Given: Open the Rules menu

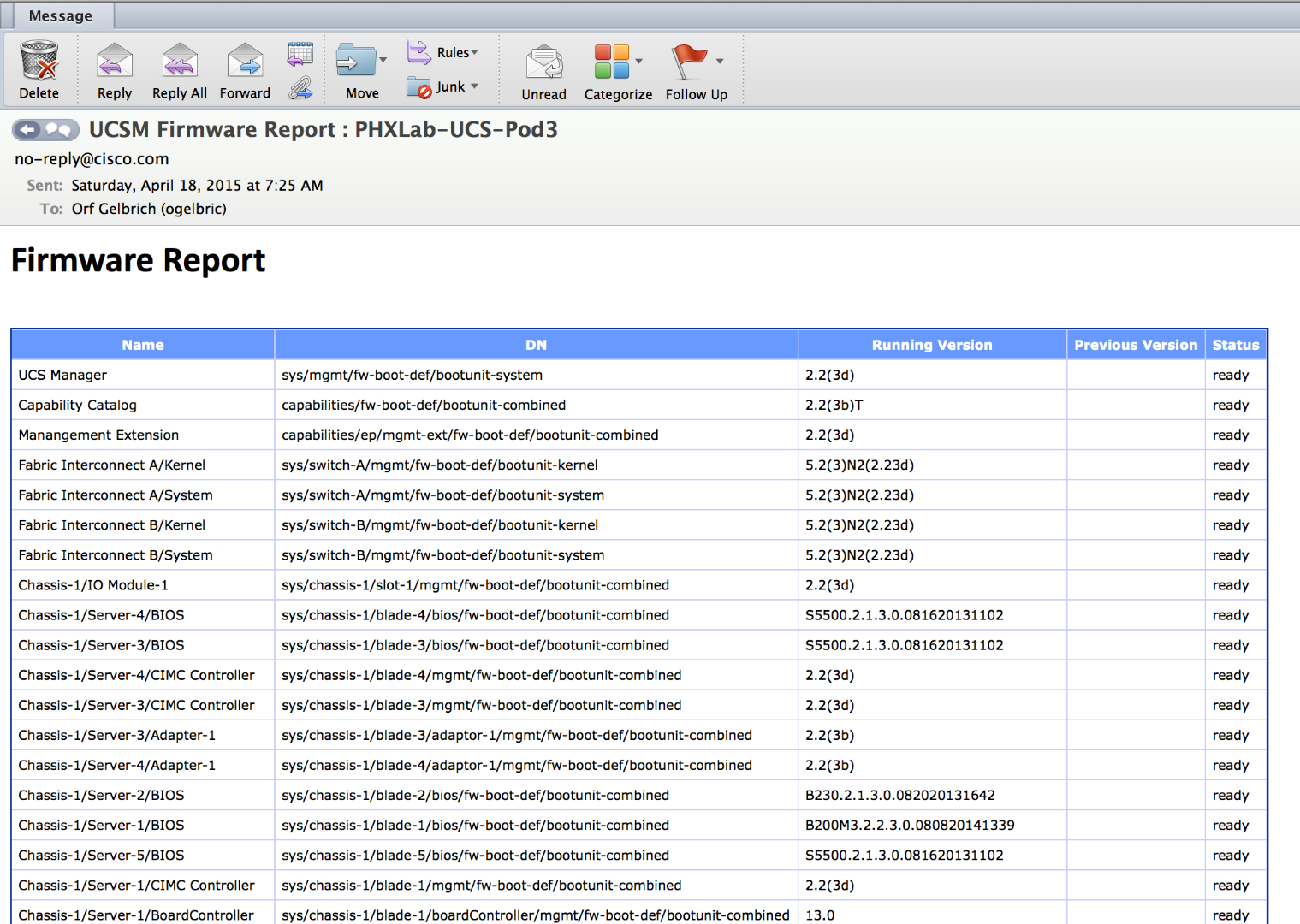Looking at the screenshot, I should pos(443,52).
